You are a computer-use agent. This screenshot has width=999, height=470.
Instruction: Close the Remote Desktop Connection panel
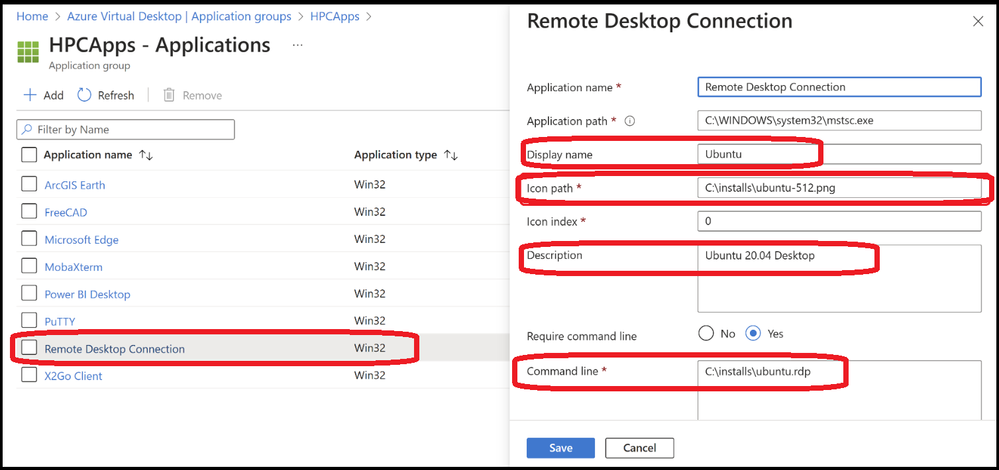(x=978, y=22)
